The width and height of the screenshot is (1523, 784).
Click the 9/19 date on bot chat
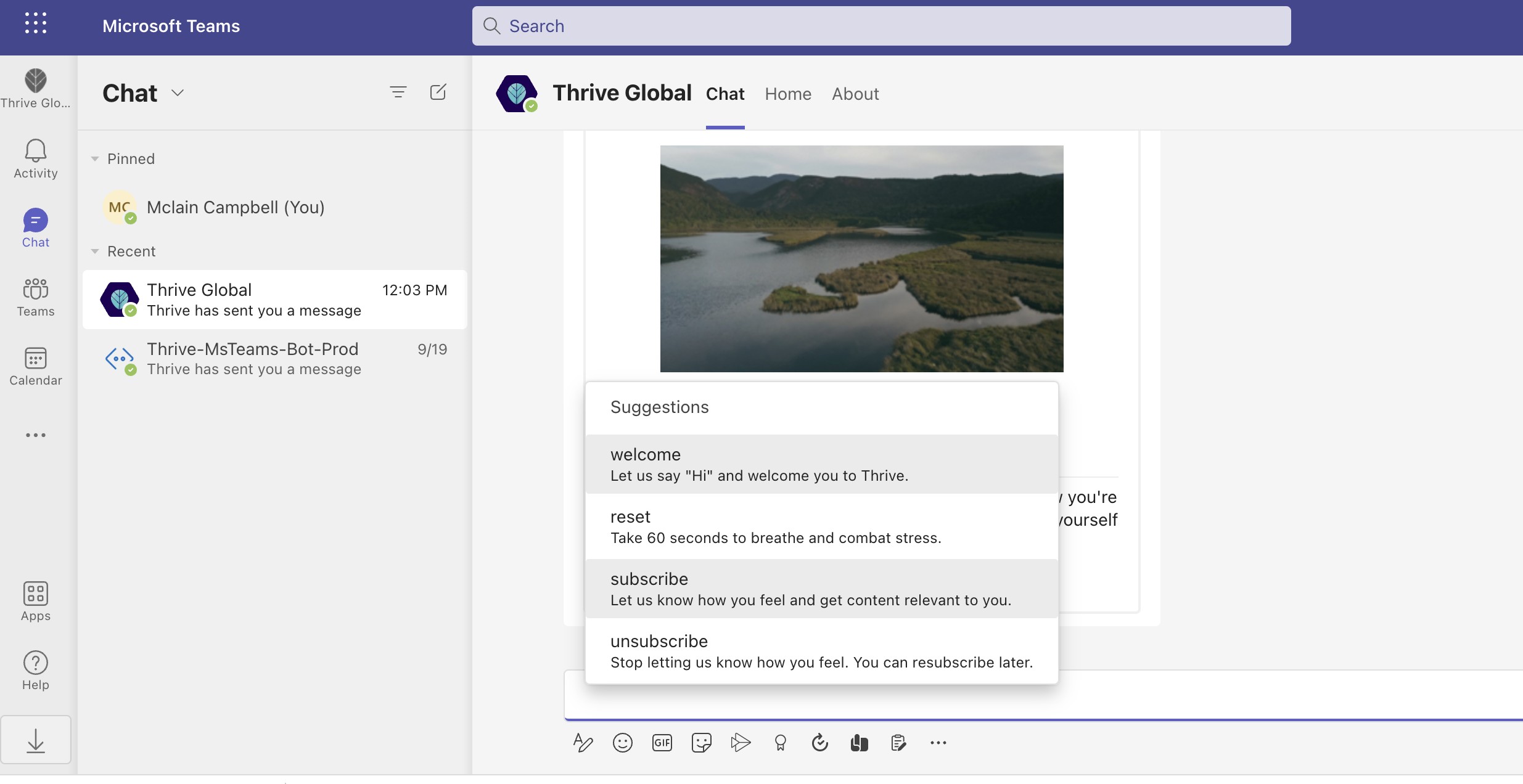432,349
